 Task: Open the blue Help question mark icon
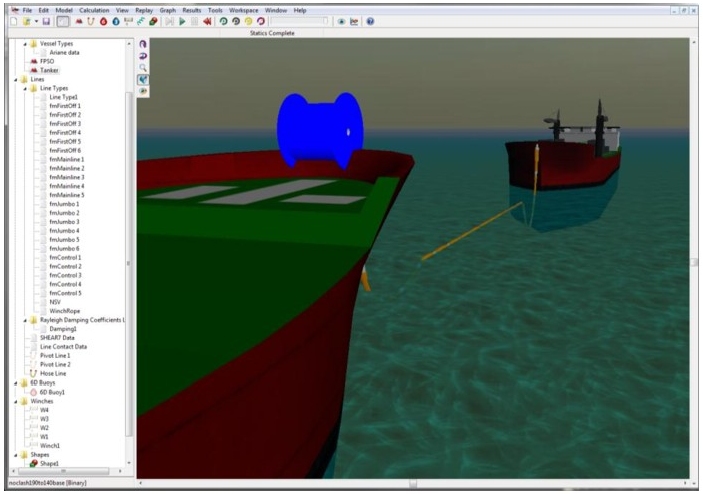[x=370, y=22]
